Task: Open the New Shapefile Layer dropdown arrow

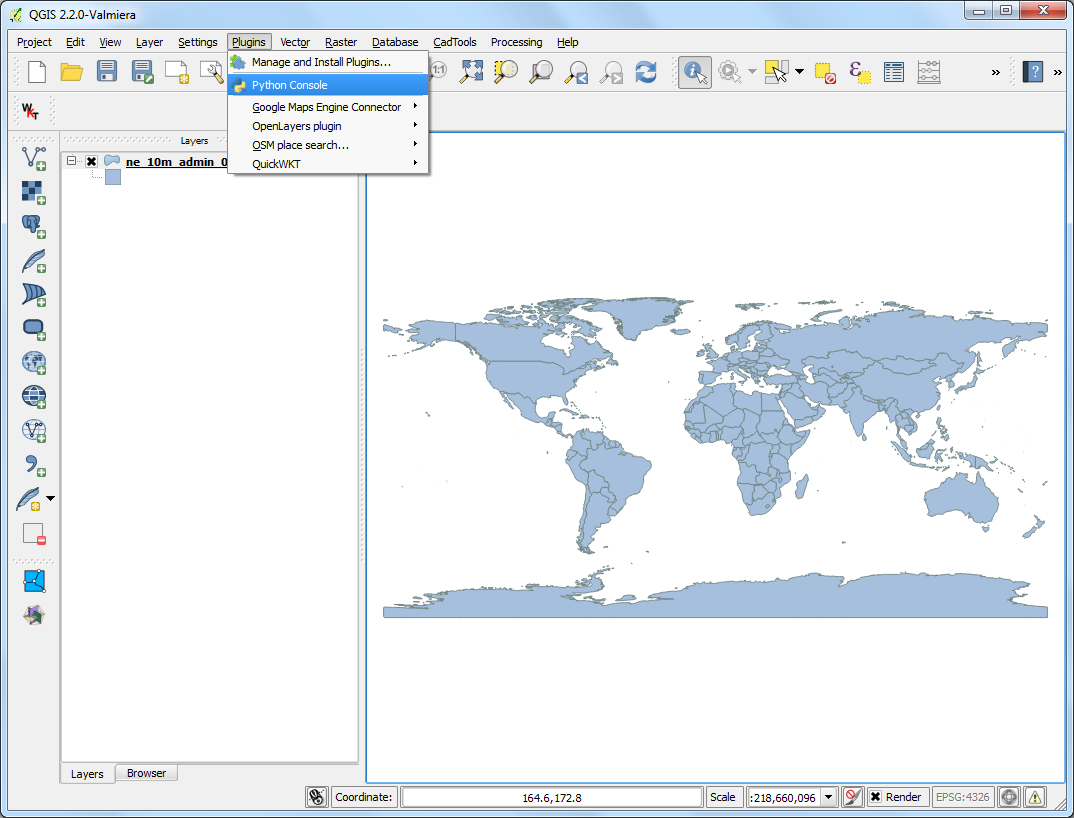Action: [x=50, y=499]
